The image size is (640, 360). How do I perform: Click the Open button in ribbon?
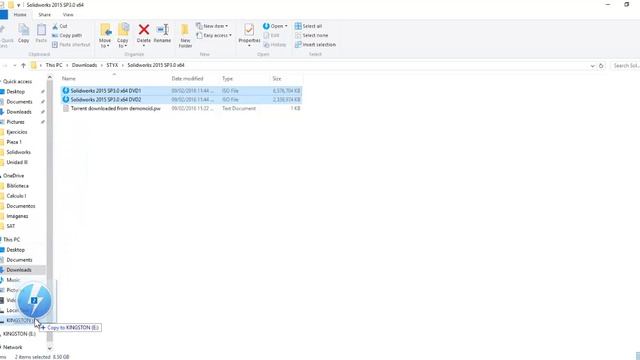point(275,26)
